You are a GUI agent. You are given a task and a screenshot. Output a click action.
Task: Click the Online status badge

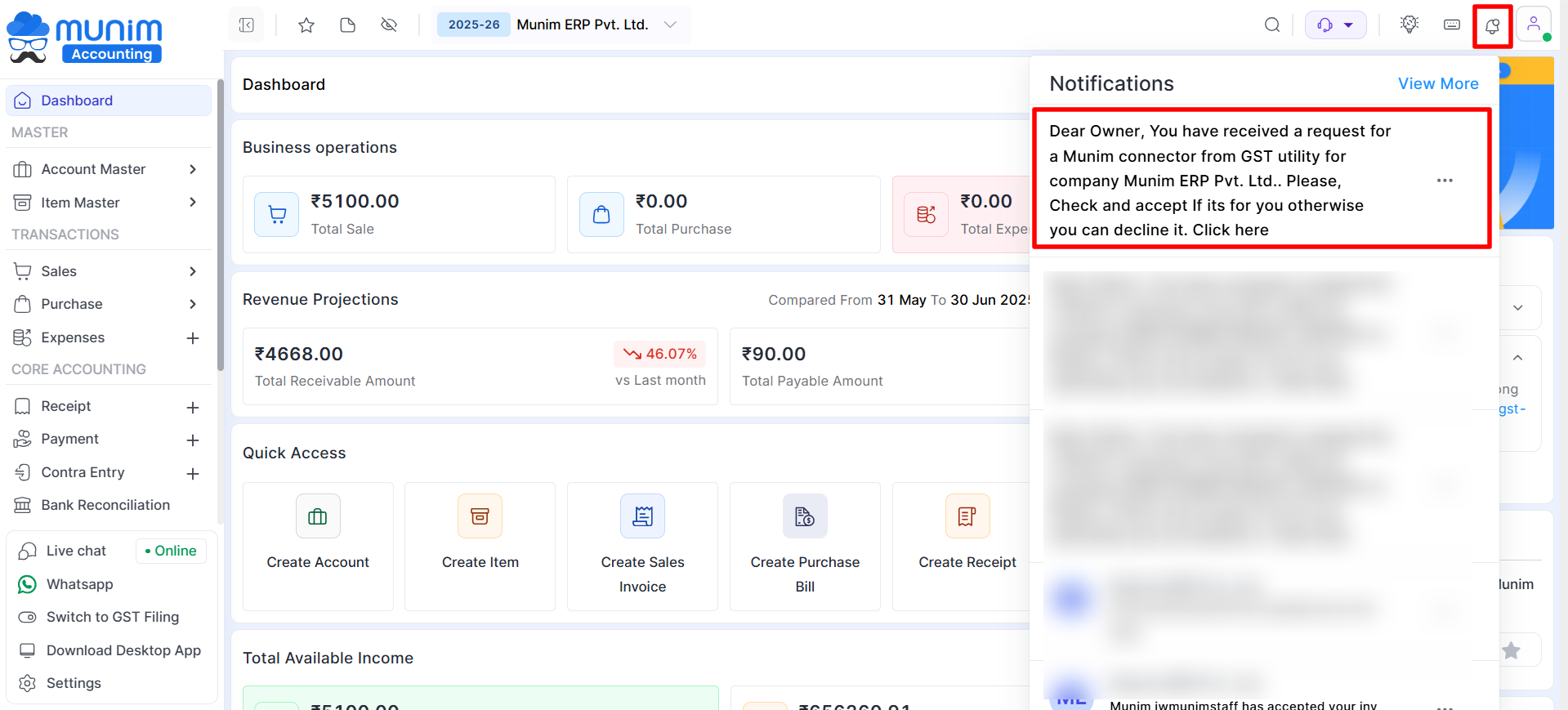[171, 551]
